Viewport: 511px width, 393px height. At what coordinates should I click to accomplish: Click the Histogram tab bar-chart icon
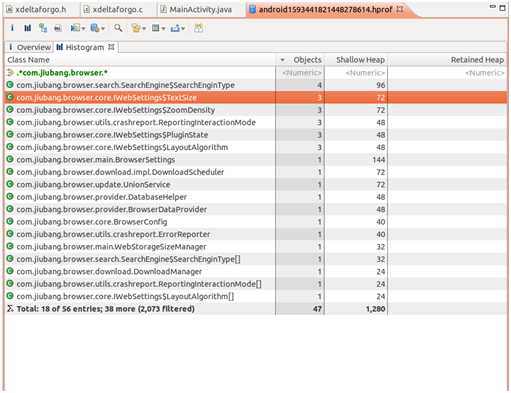tap(60, 47)
